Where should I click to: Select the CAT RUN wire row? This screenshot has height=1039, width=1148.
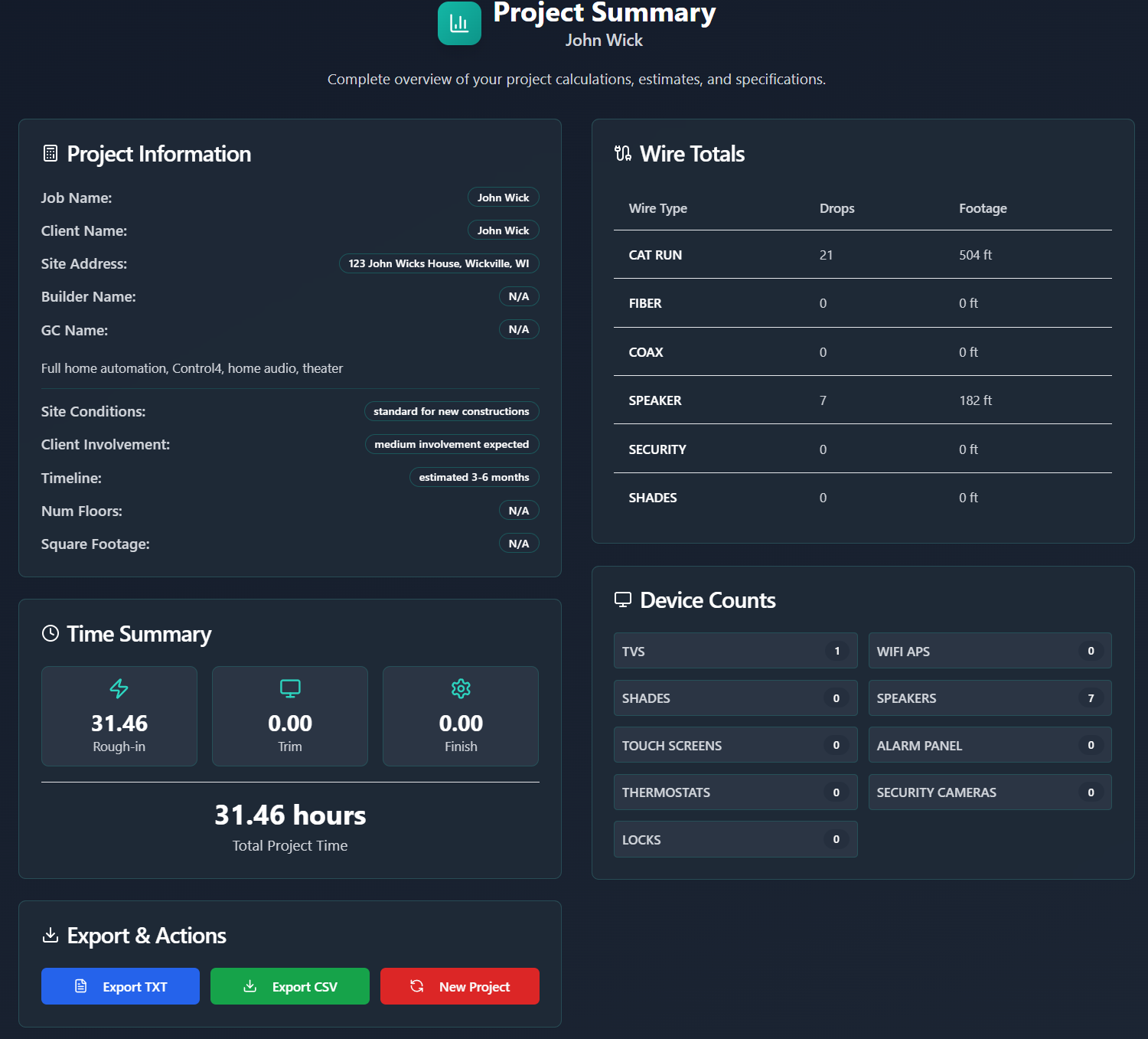(863, 255)
